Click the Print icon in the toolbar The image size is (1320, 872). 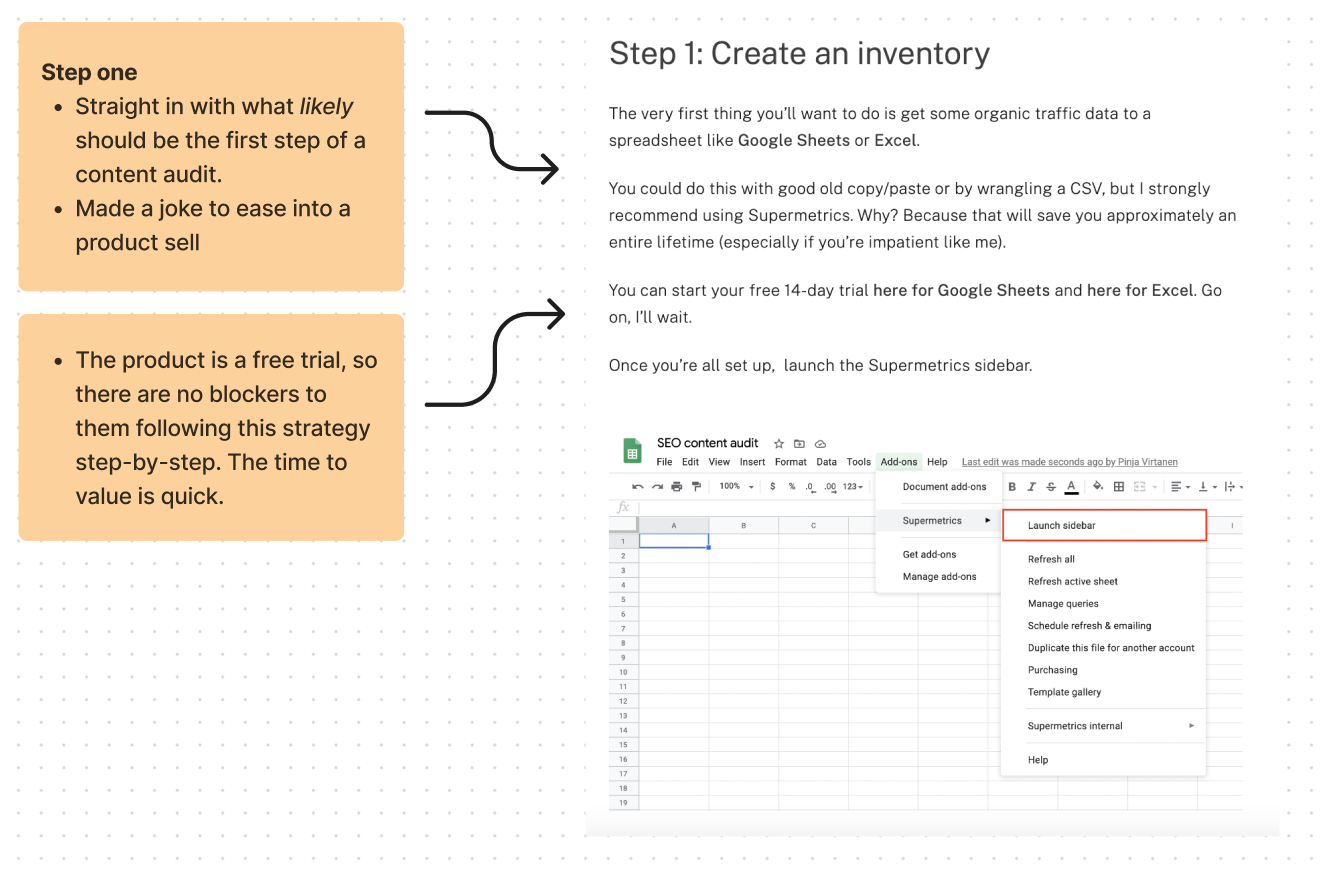point(677,487)
